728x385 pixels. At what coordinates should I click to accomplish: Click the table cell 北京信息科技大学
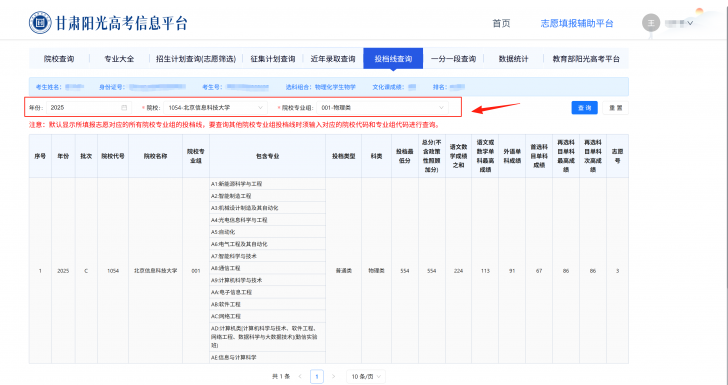pyautogui.click(x=156, y=271)
